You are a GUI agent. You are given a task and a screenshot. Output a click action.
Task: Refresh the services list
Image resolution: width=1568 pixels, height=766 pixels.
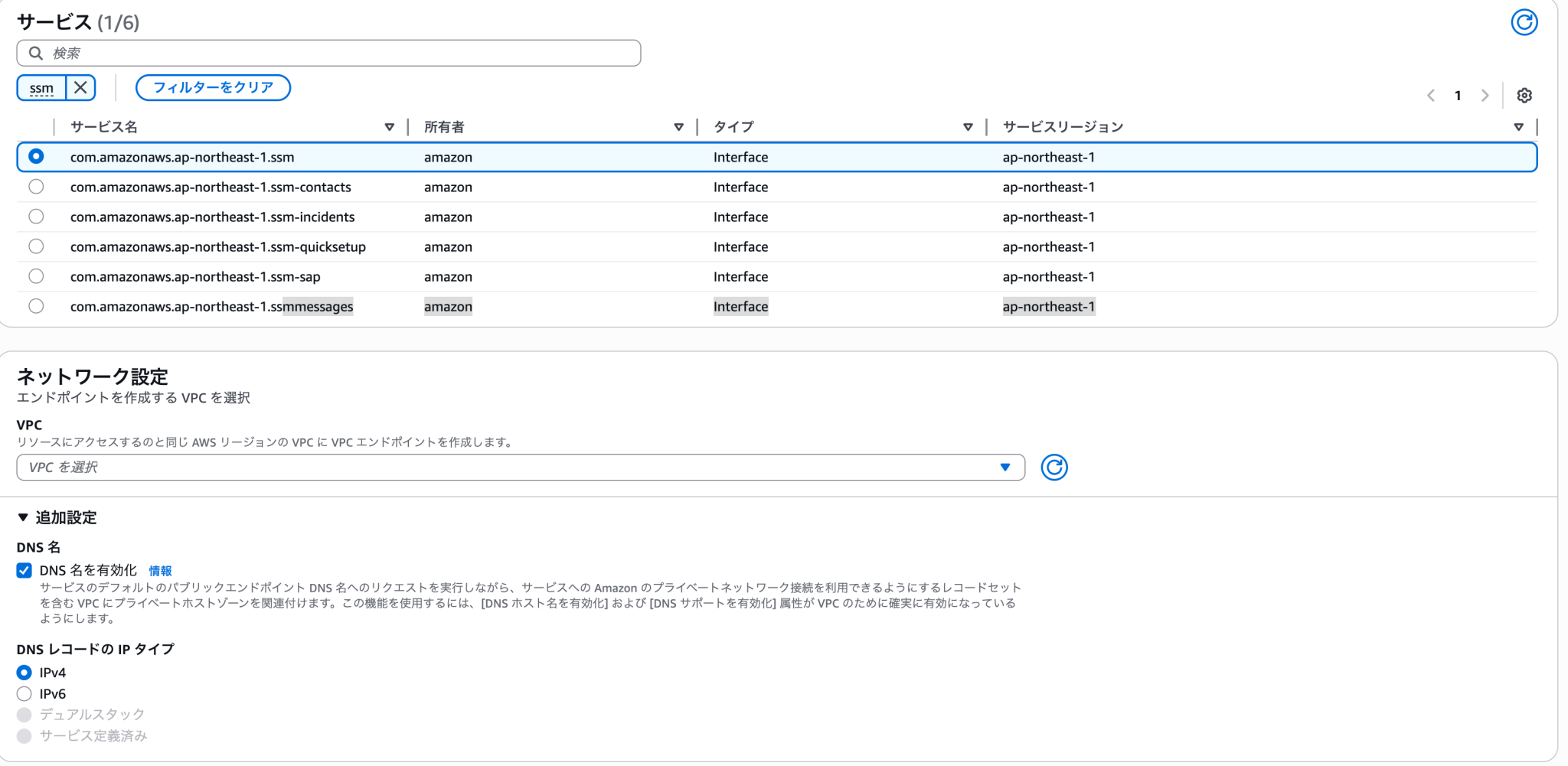click(1524, 22)
